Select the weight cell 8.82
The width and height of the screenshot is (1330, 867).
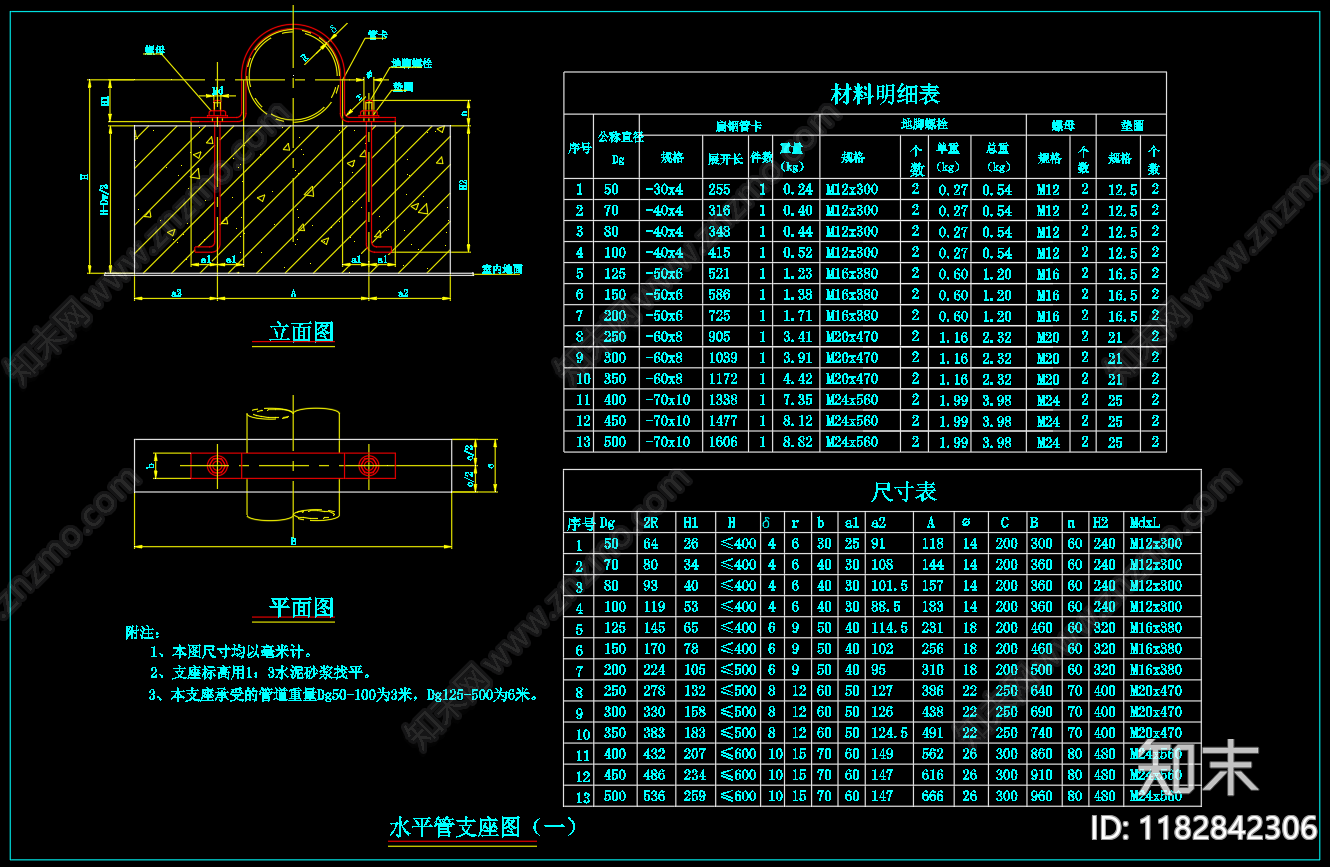pyautogui.click(x=797, y=441)
